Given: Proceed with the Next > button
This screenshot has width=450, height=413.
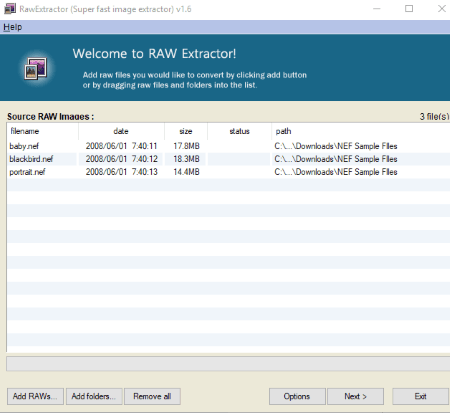Looking at the screenshot, I should [x=355, y=396].
